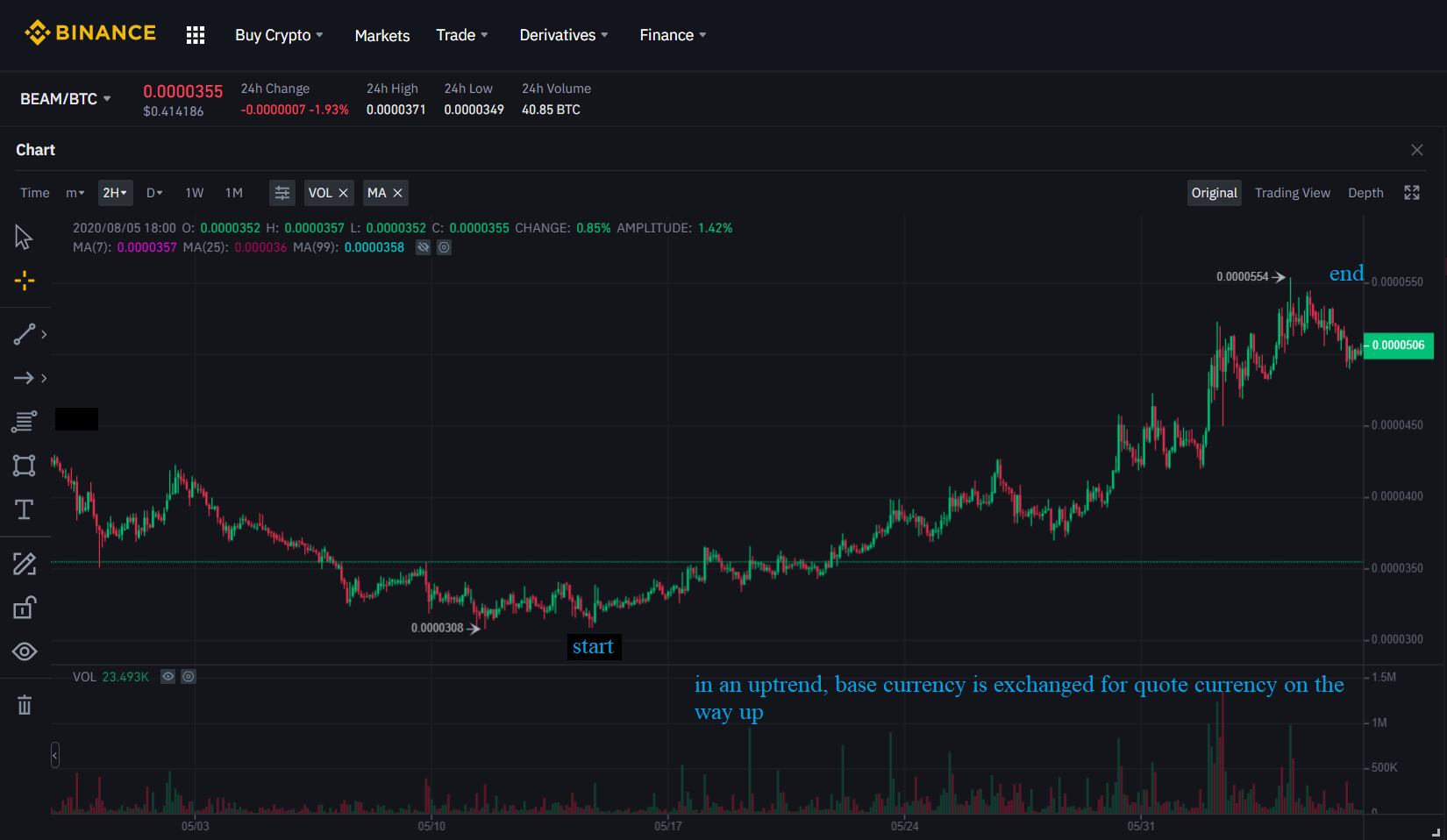The image size is (1447, 840).
Task: Open the Buy Crypto dropdown
Action: [279, 35]
